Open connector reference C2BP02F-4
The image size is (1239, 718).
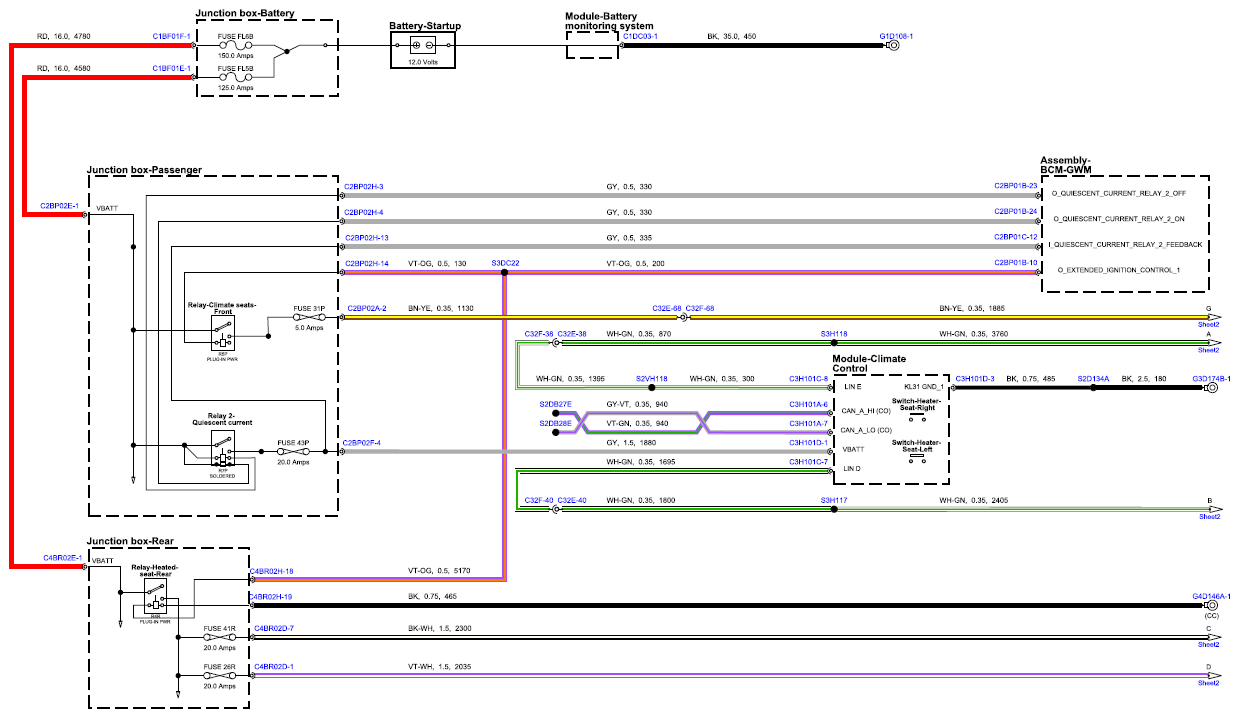click(361, 442)
